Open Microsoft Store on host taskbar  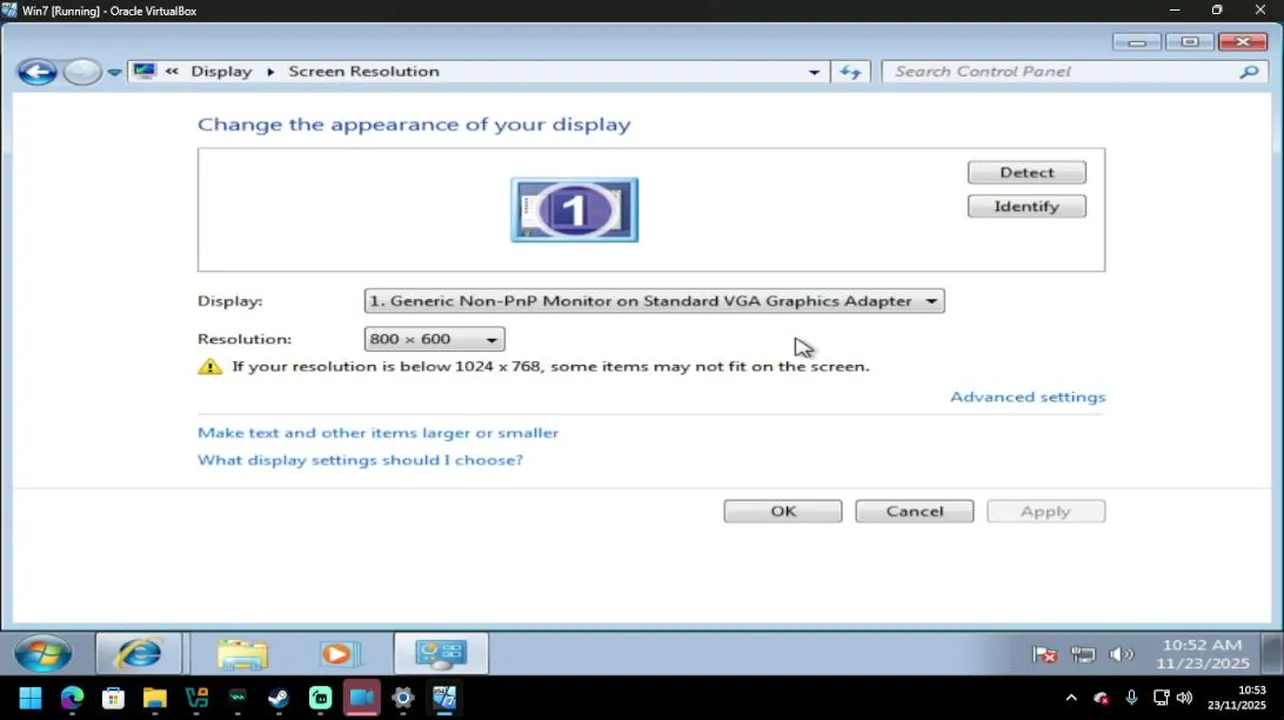[x=113, y=697]
